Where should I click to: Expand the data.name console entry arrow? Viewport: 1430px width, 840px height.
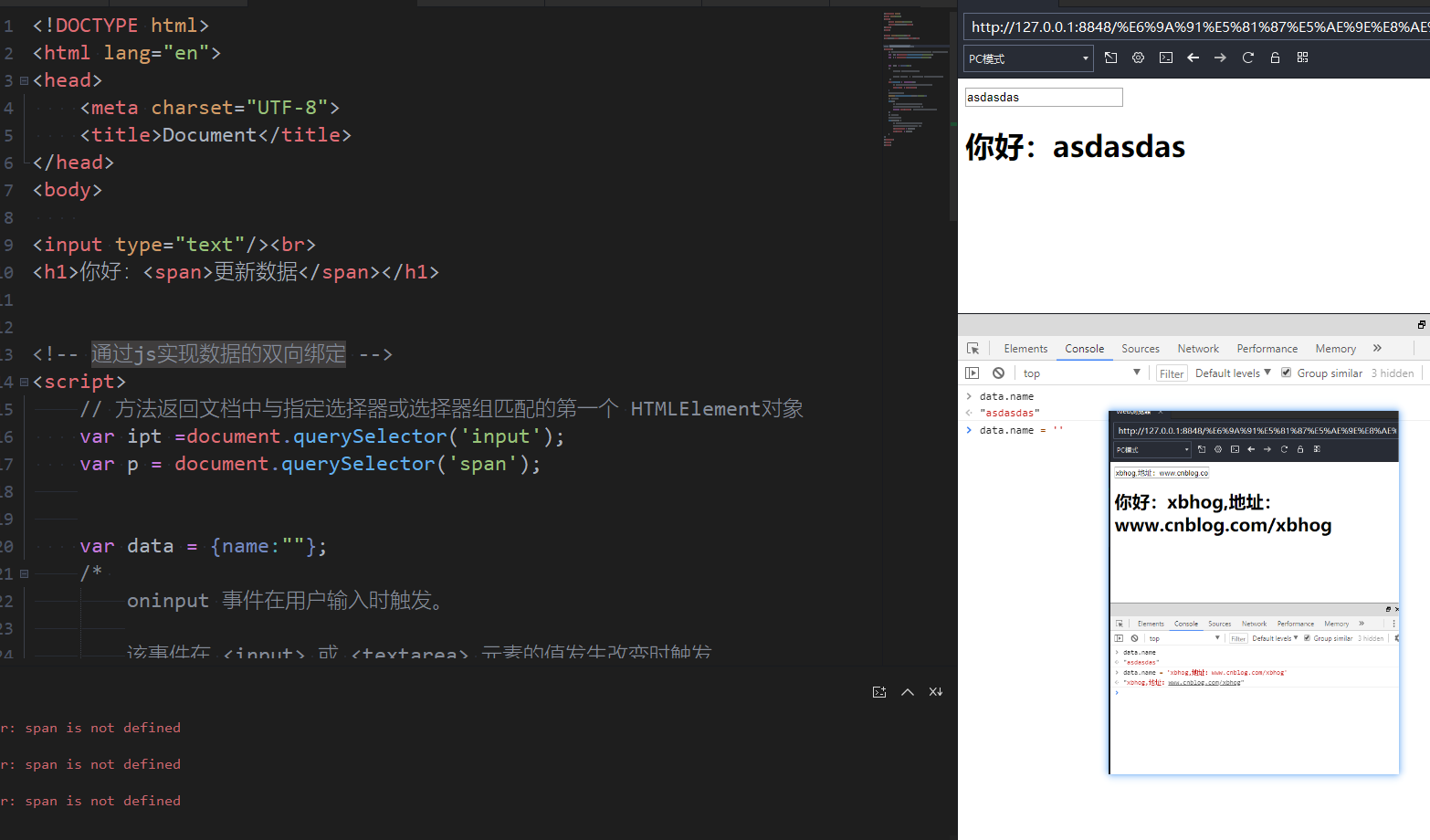tap(969, 396)
